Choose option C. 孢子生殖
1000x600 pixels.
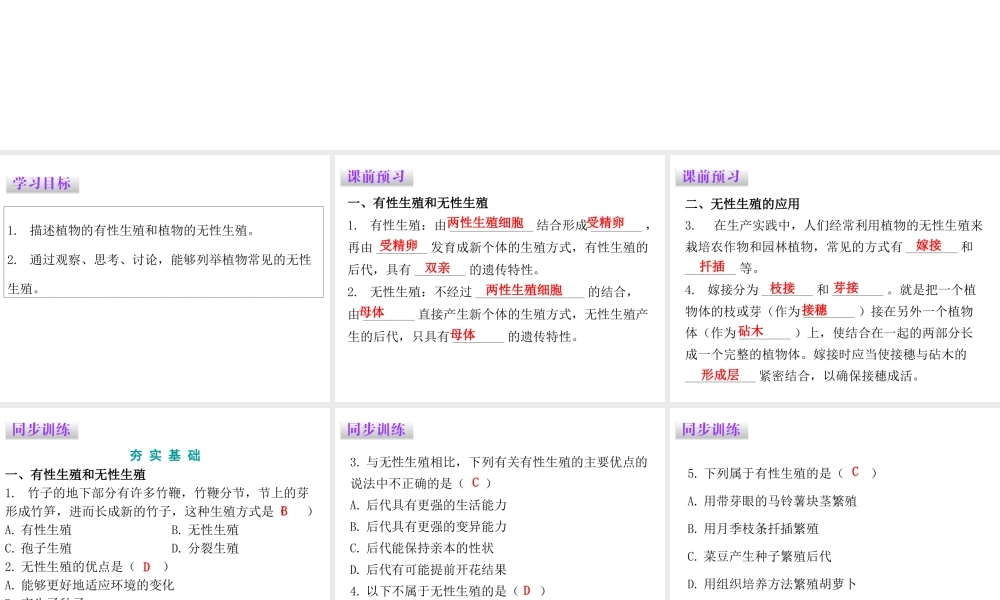click(38, 548)
